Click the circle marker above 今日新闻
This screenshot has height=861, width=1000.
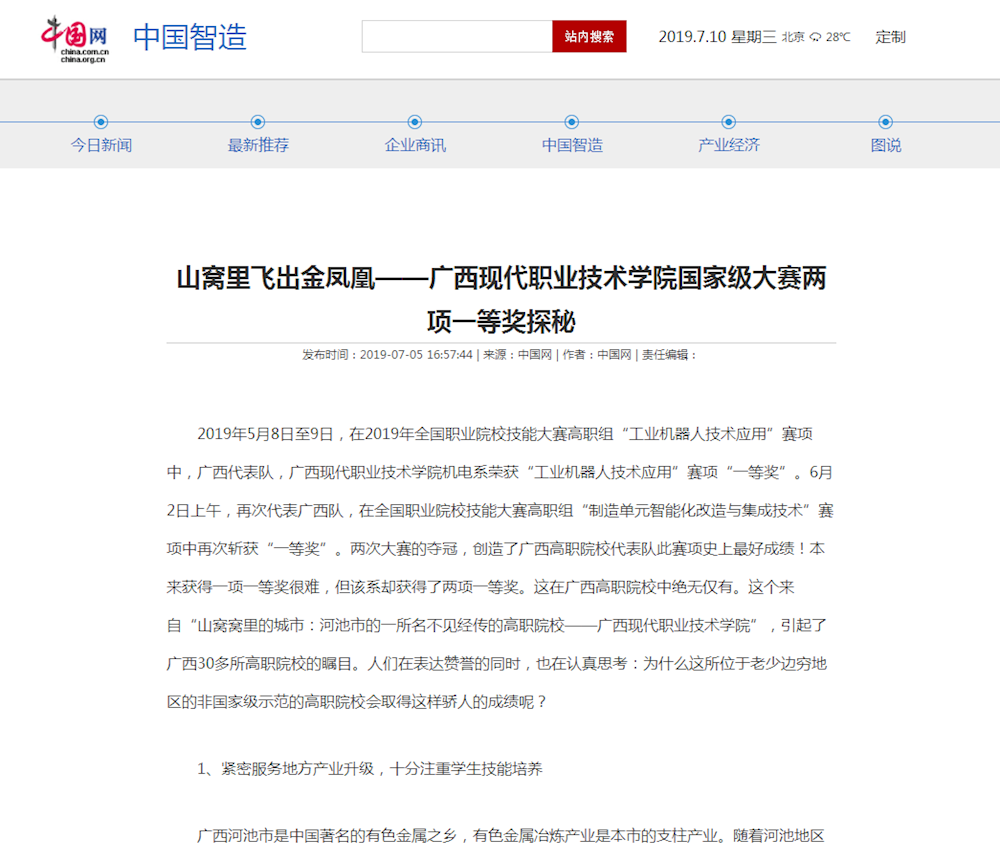click(101, 122)
